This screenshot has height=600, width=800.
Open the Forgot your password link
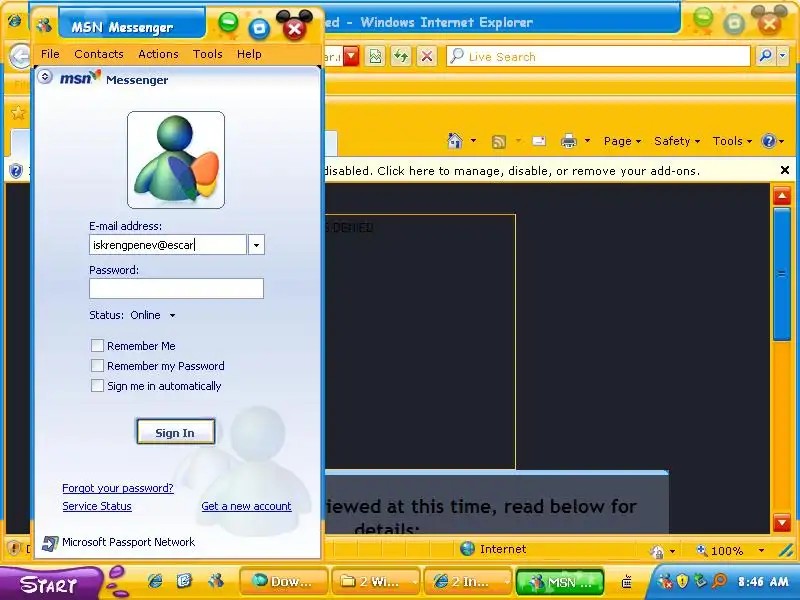pyautogui.click(x=118, y=488)
